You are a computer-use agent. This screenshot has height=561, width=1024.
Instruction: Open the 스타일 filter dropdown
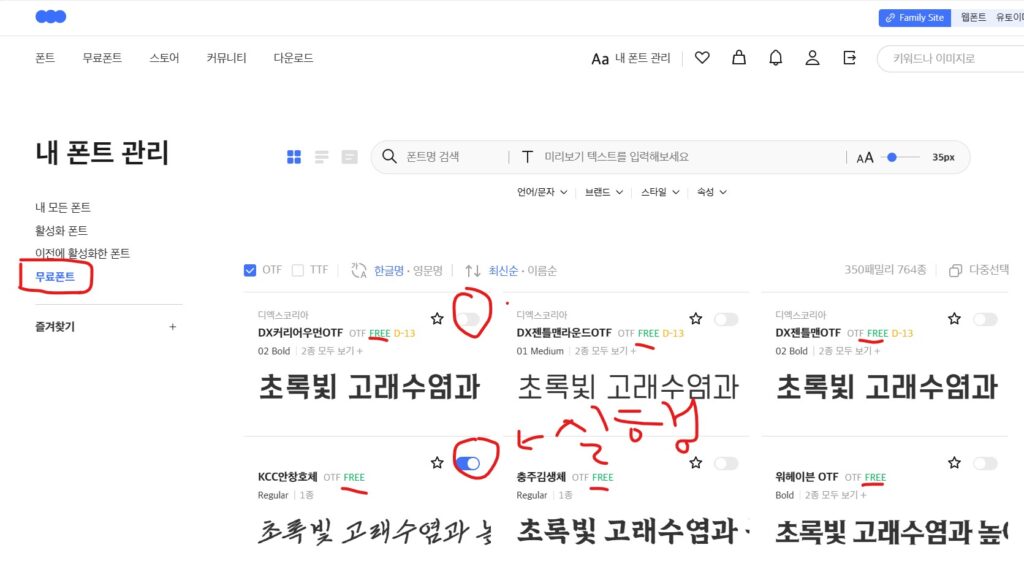tap(660, 192)
